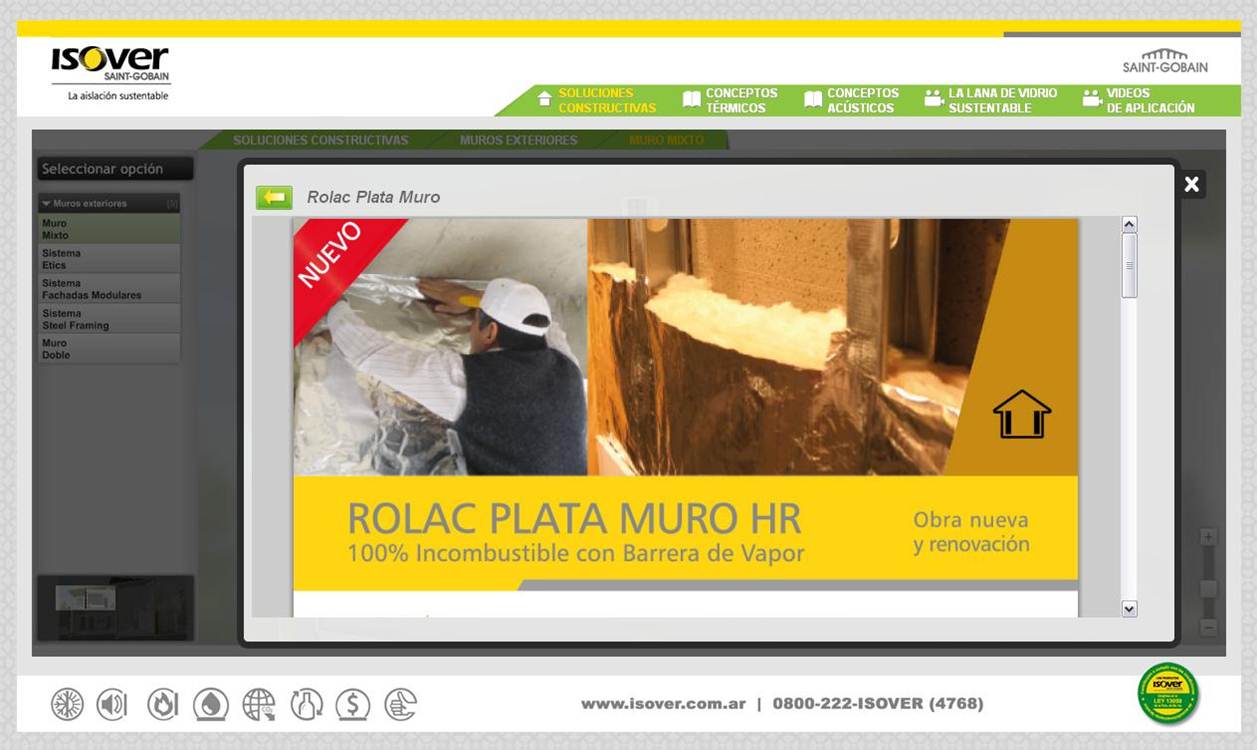Image resolution: width=1257 pixels, height=750 pixels.
Task: Click the snowflake thermal insulation icon
Action: point(68,705)
